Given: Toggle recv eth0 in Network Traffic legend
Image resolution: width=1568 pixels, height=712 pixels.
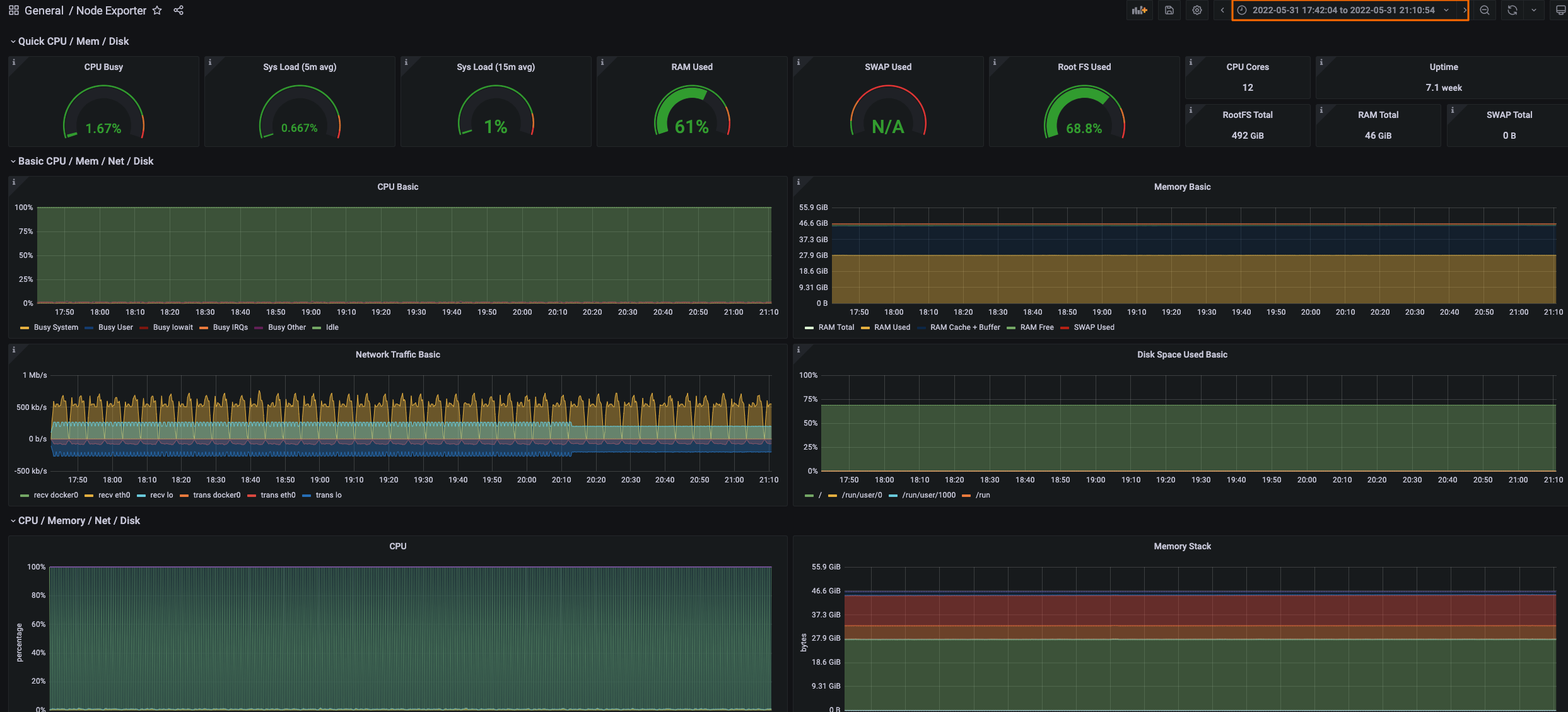Looking at the screenshot, I should click(113, 495).
